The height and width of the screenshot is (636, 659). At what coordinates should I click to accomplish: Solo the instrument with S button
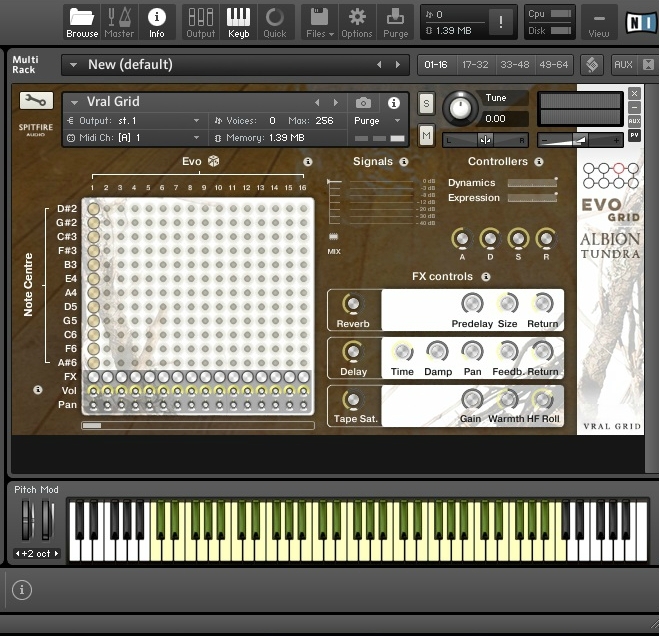427,104
